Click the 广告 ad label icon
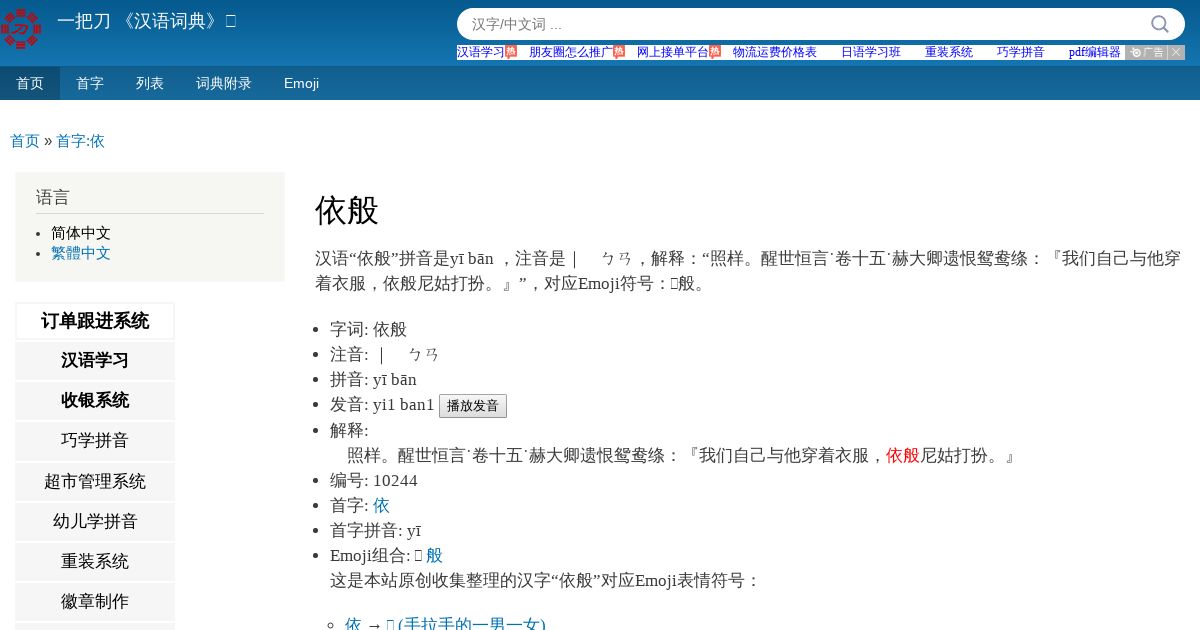Viewport: 1200px width, 630px height. click(1146, 52)
